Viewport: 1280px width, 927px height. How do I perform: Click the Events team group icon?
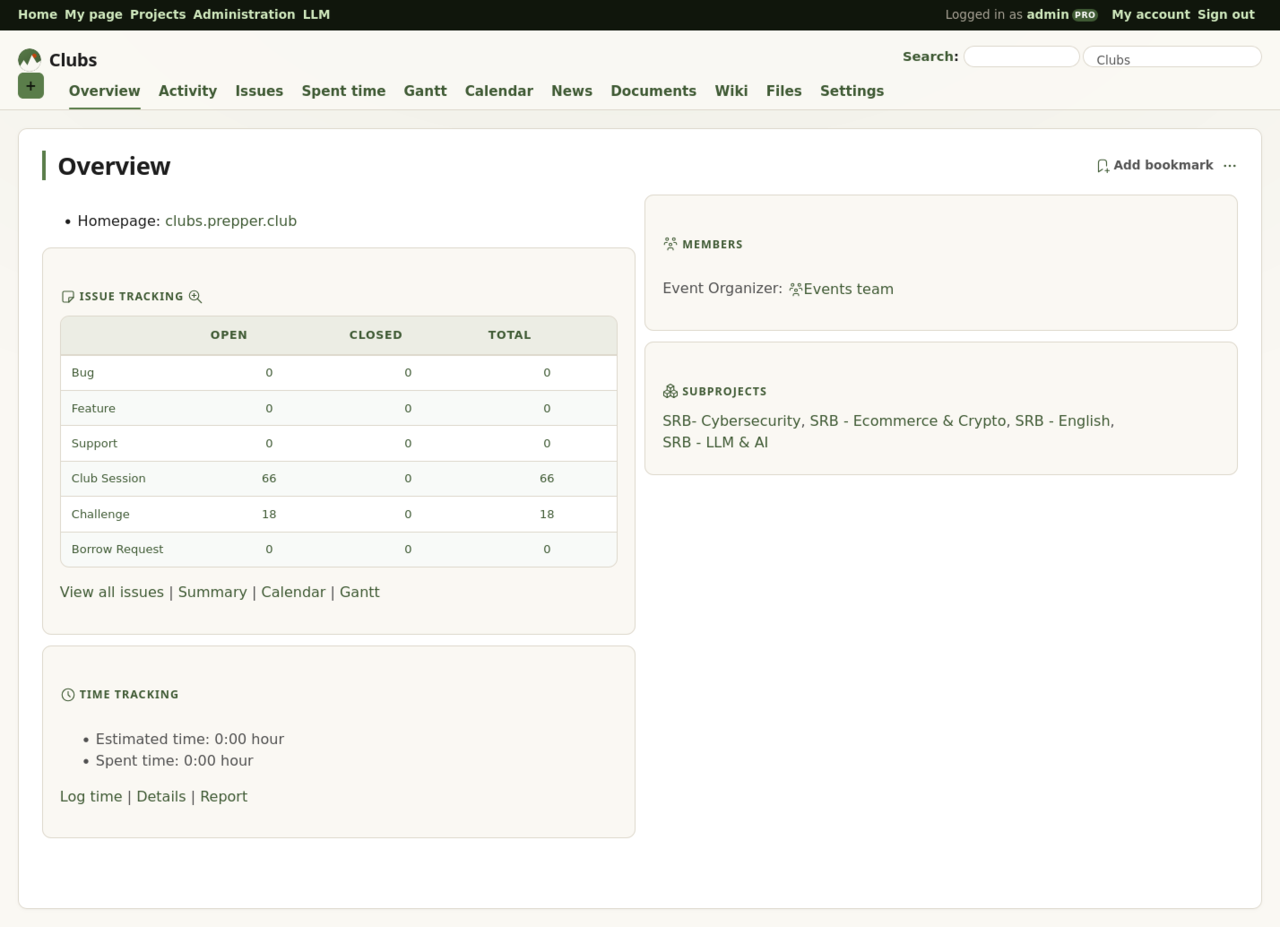pyautogui.click(x=795, y=289)
